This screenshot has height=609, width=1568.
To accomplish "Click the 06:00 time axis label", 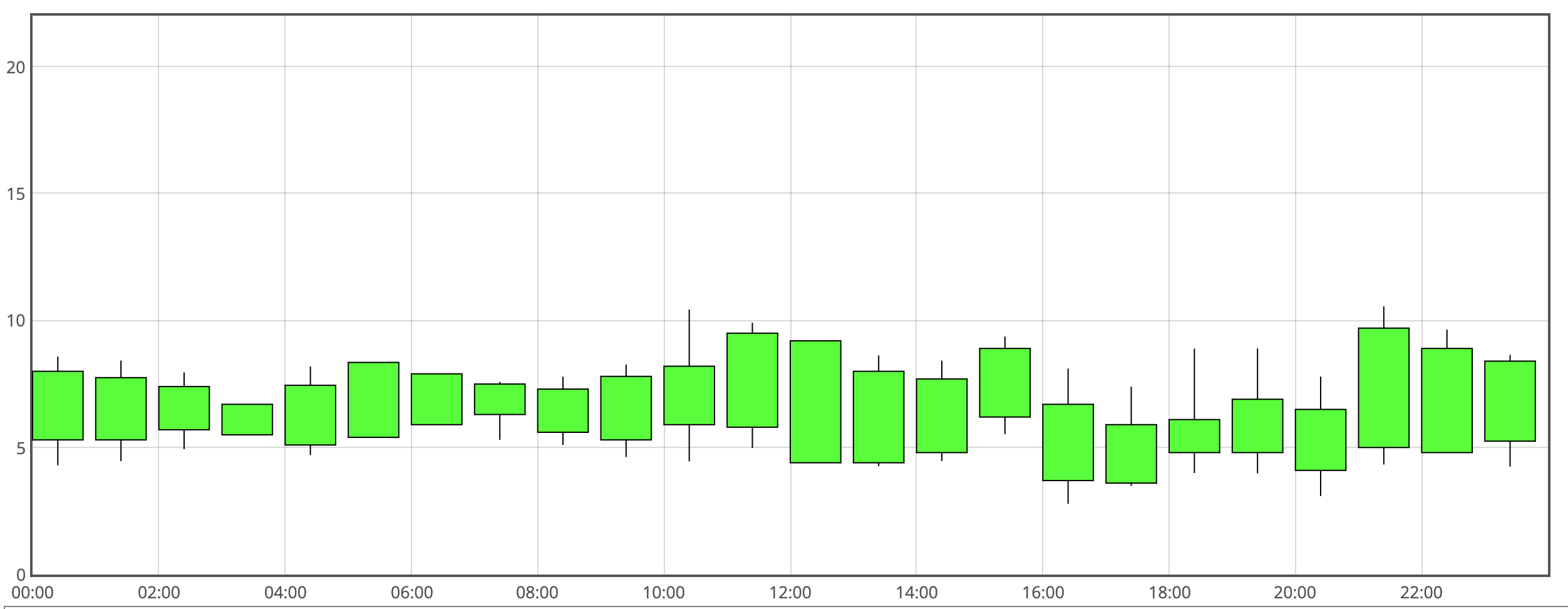I will coord(411,593).
